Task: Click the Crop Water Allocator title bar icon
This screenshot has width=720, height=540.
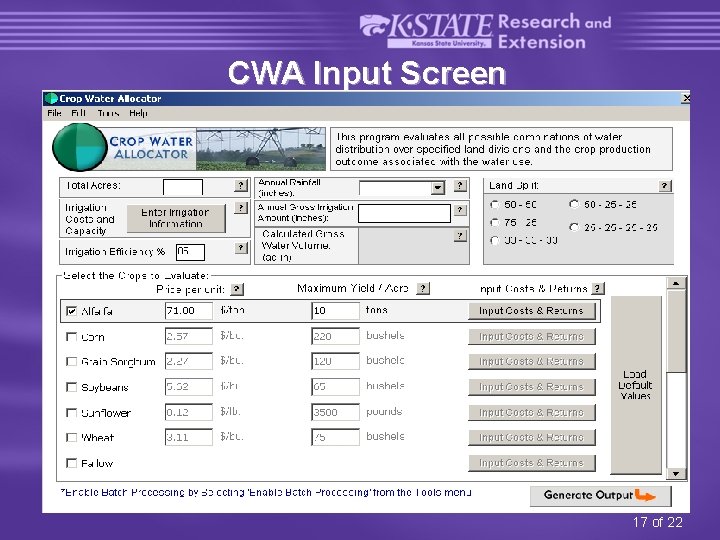Action: point(51,99)
